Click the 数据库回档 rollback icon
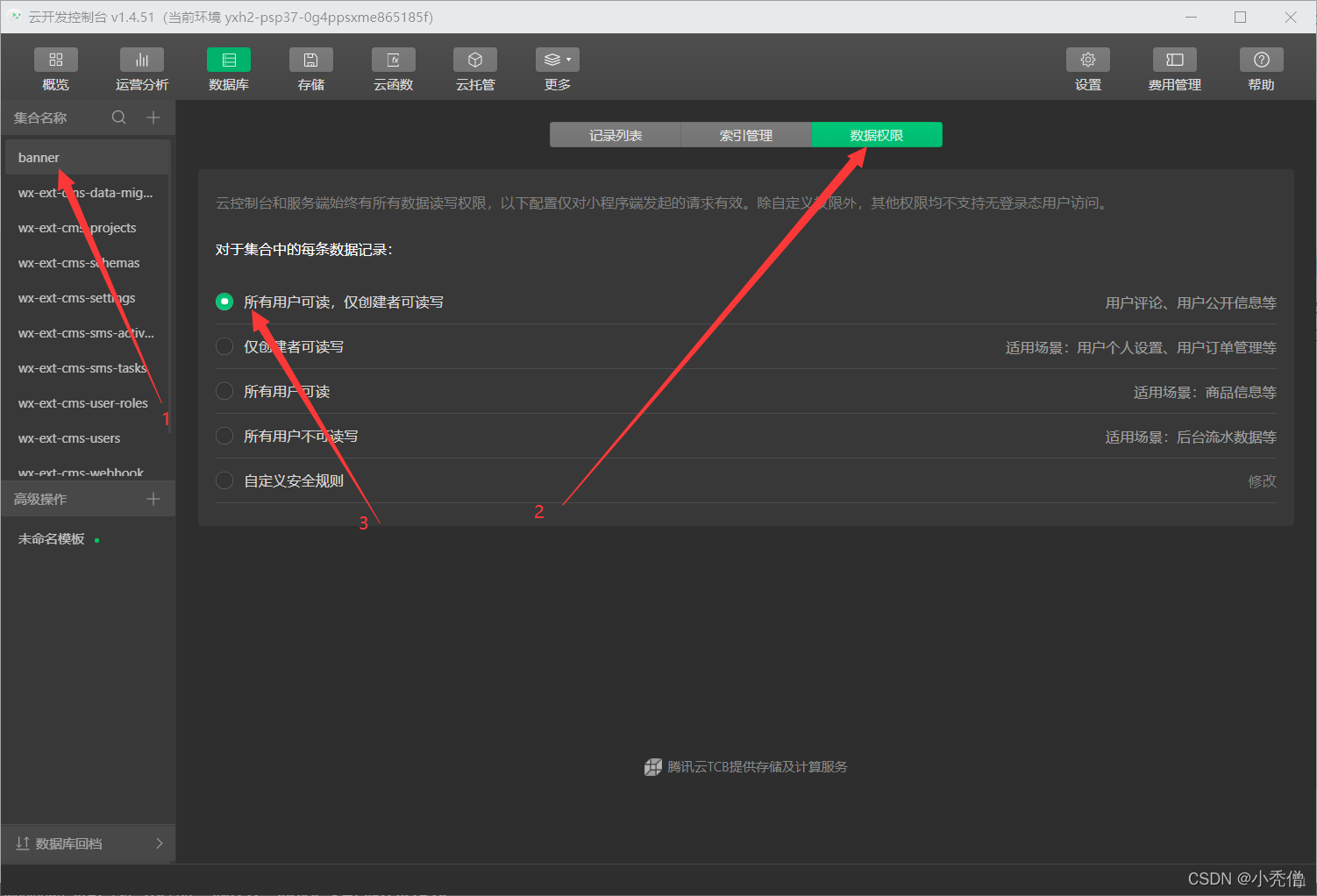The image size is (1317, 896). [x=23, y=843]
